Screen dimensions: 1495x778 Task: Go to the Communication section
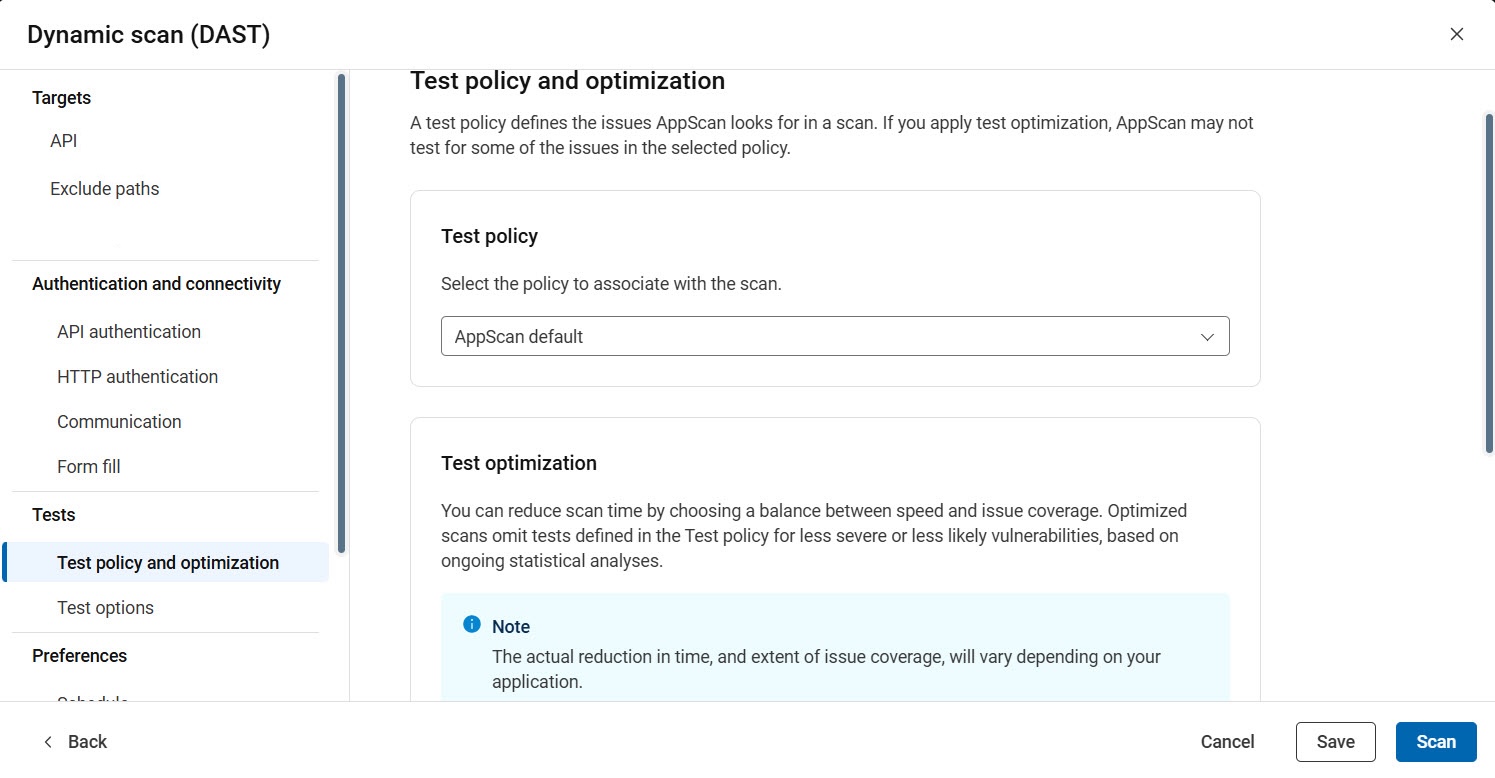tap(119, 421)
